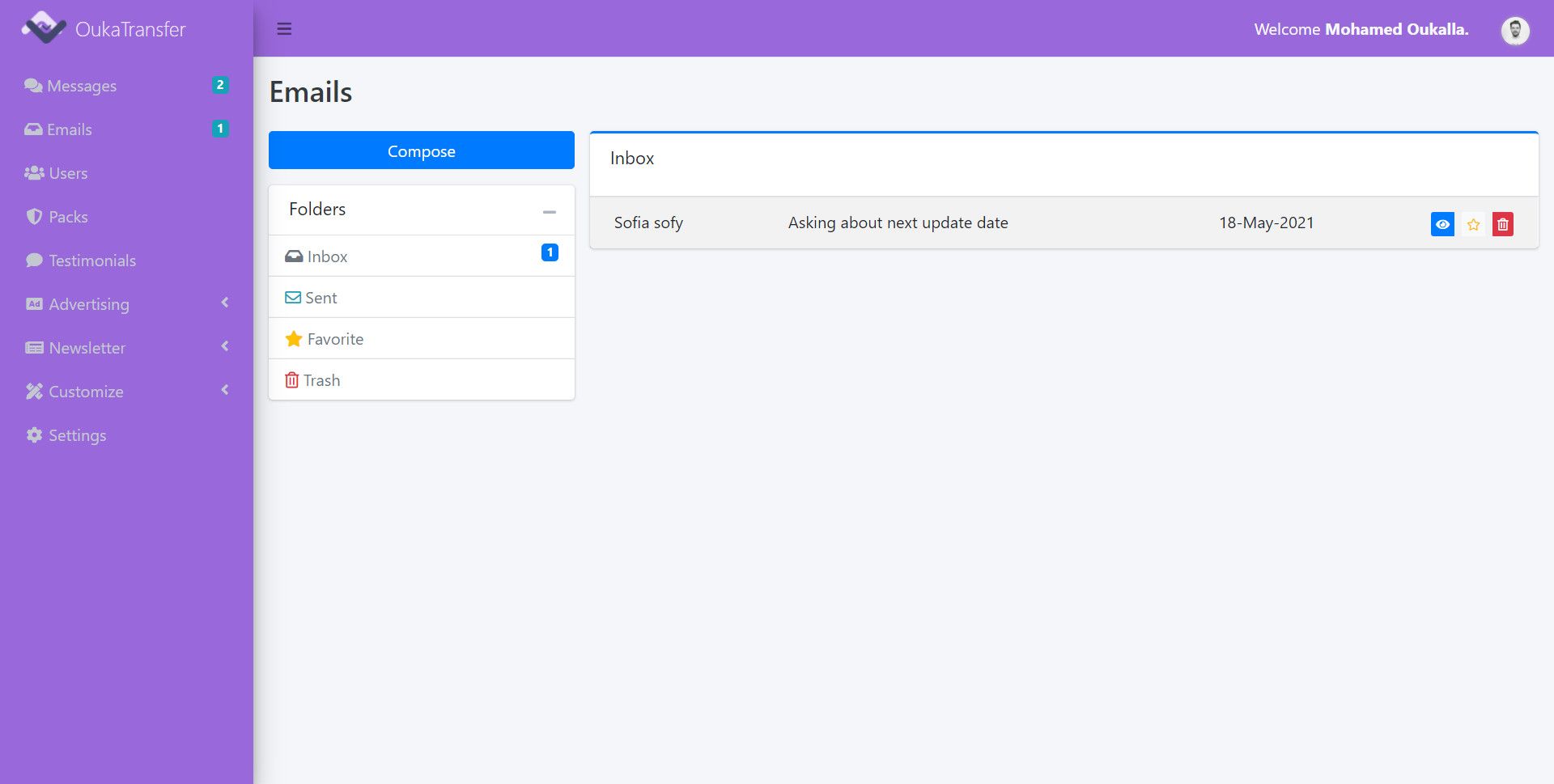
Task: Open the Settings page
Action: click(126, 435)
